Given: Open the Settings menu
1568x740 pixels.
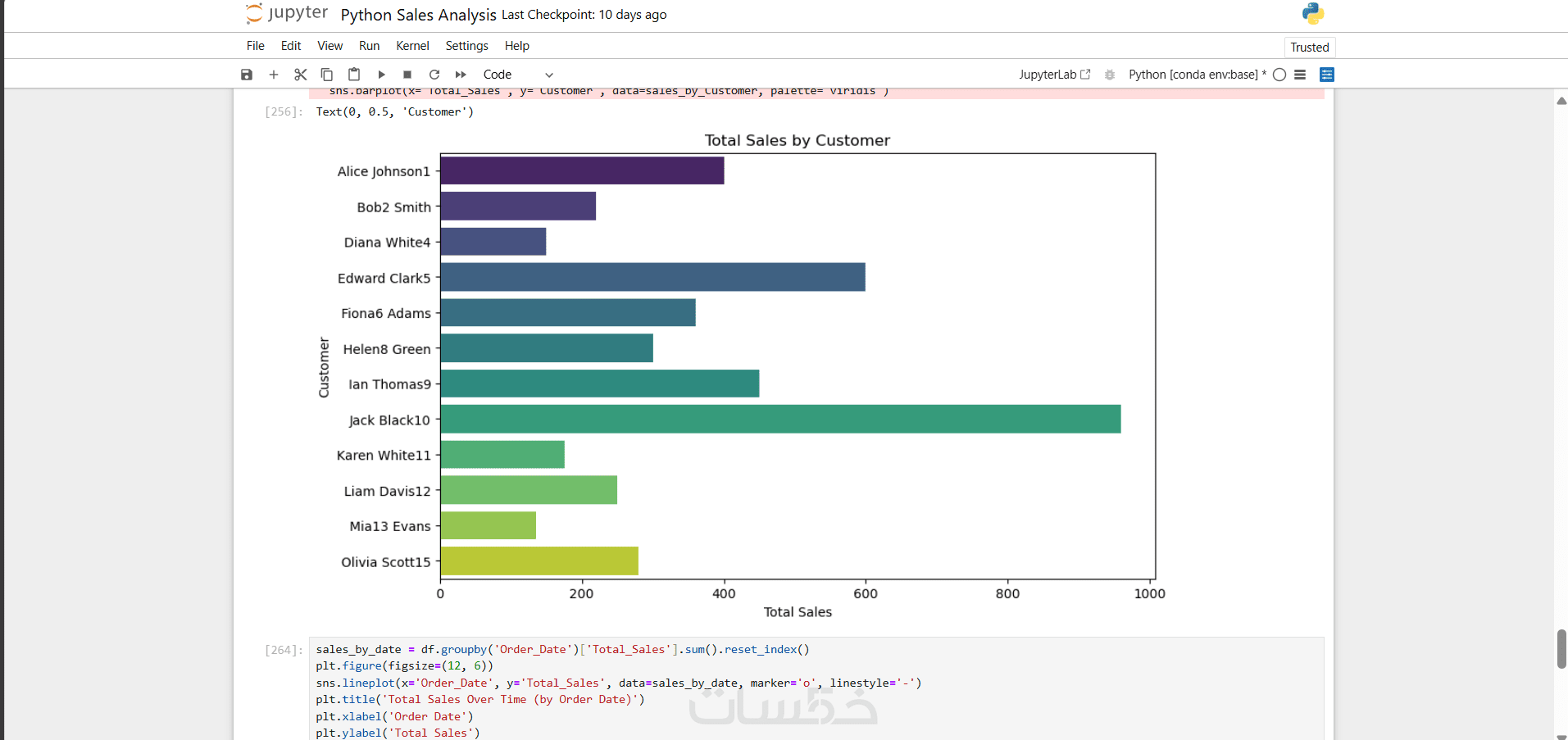Looking at the screenshot, I should [466, 46].
